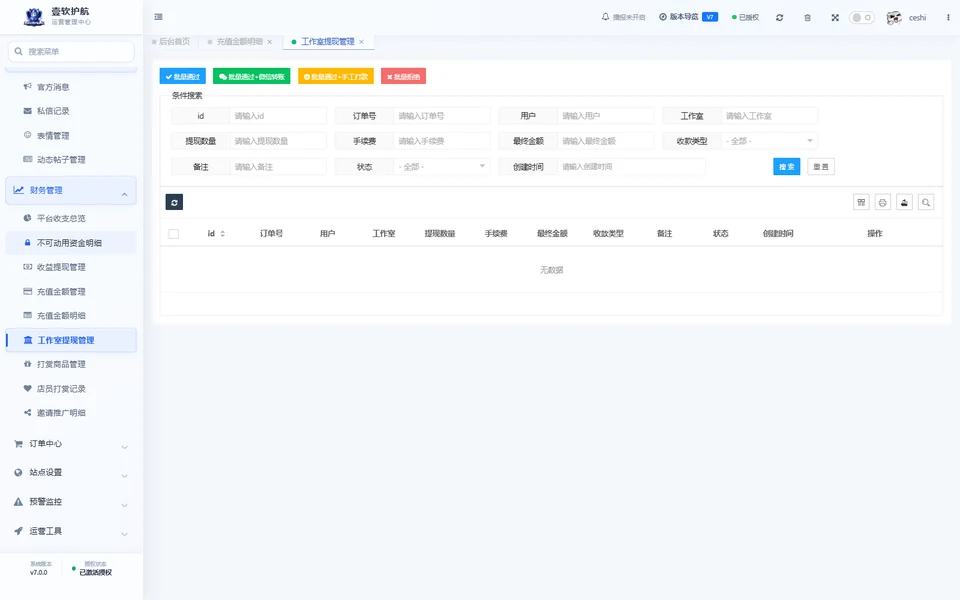Expand the 运营工具 menu group
This screenshot has width=960, height=600.
pos(71,531)
